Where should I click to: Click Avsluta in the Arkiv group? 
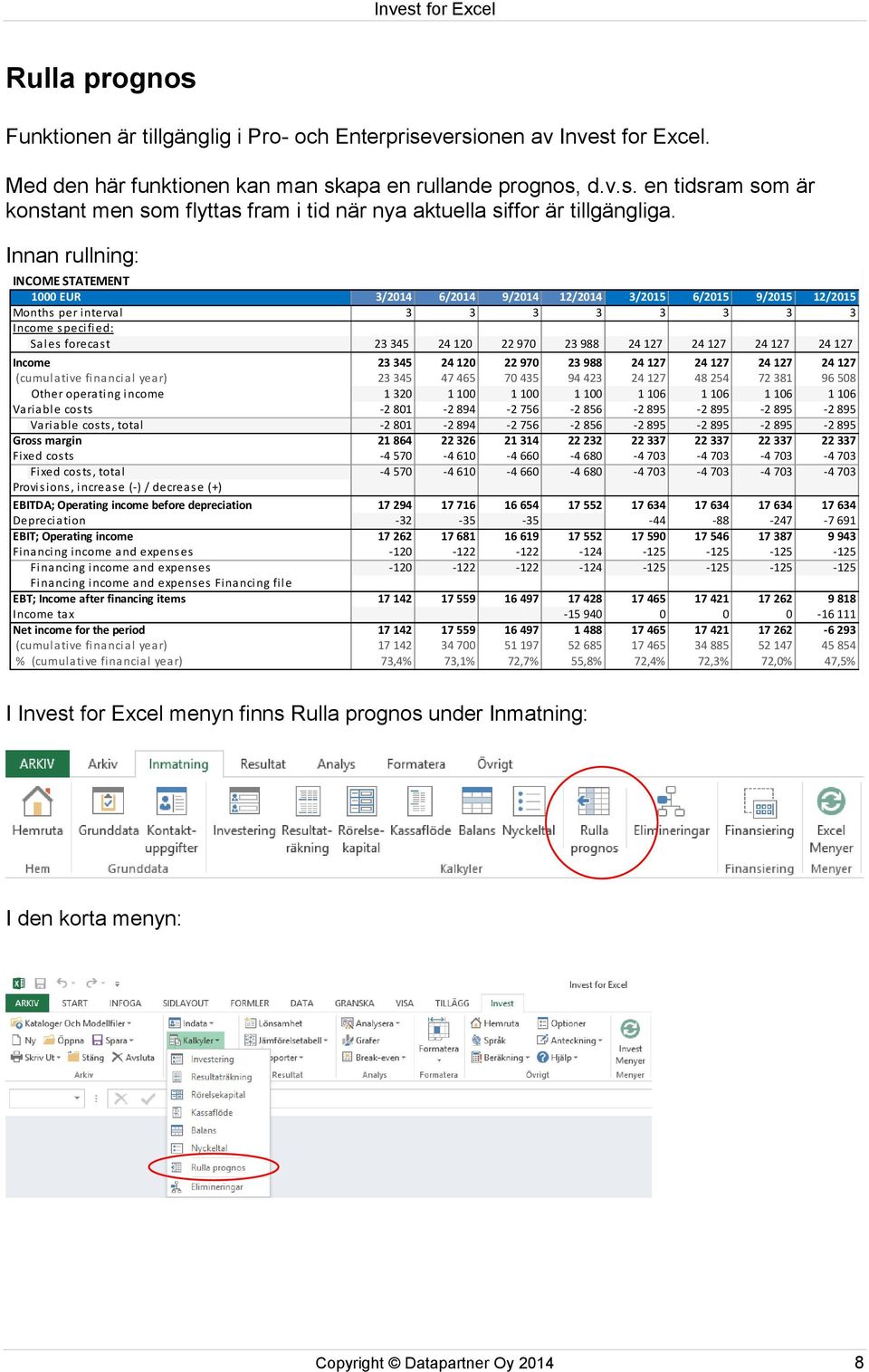133,1058
